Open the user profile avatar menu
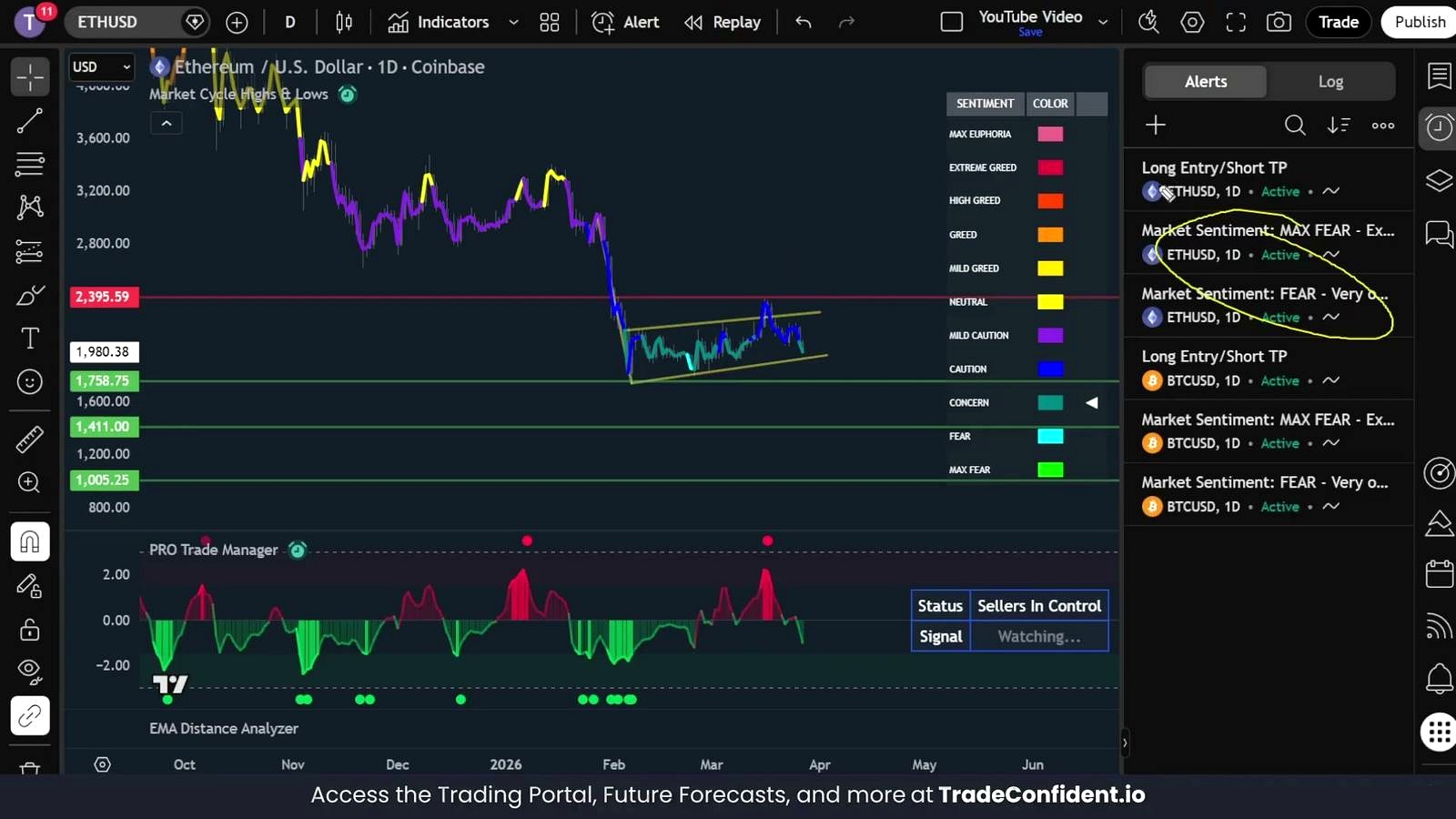1456x819 pixels. [x=30, y=22]
